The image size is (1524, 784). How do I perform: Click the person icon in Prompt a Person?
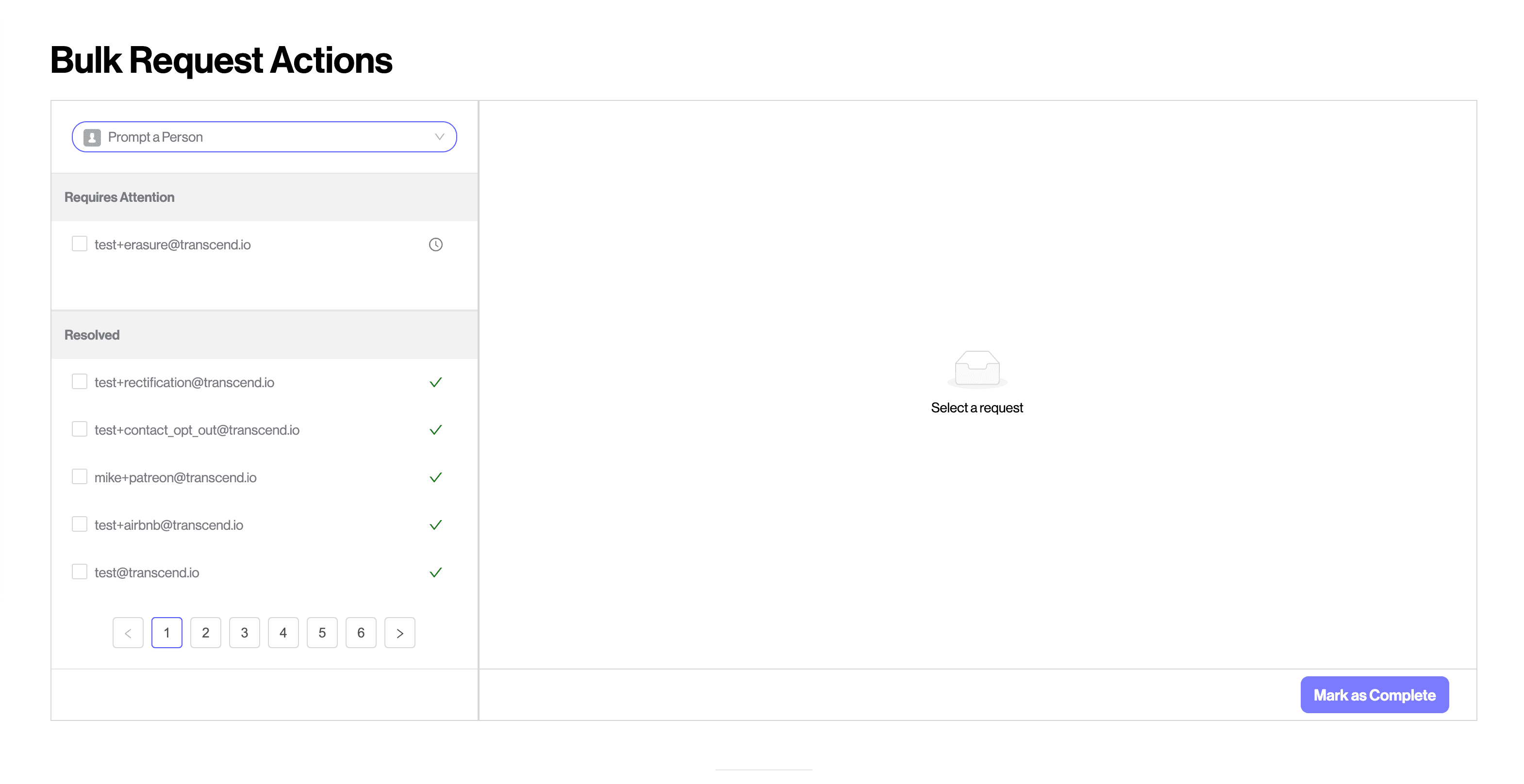tap(92, 137)
